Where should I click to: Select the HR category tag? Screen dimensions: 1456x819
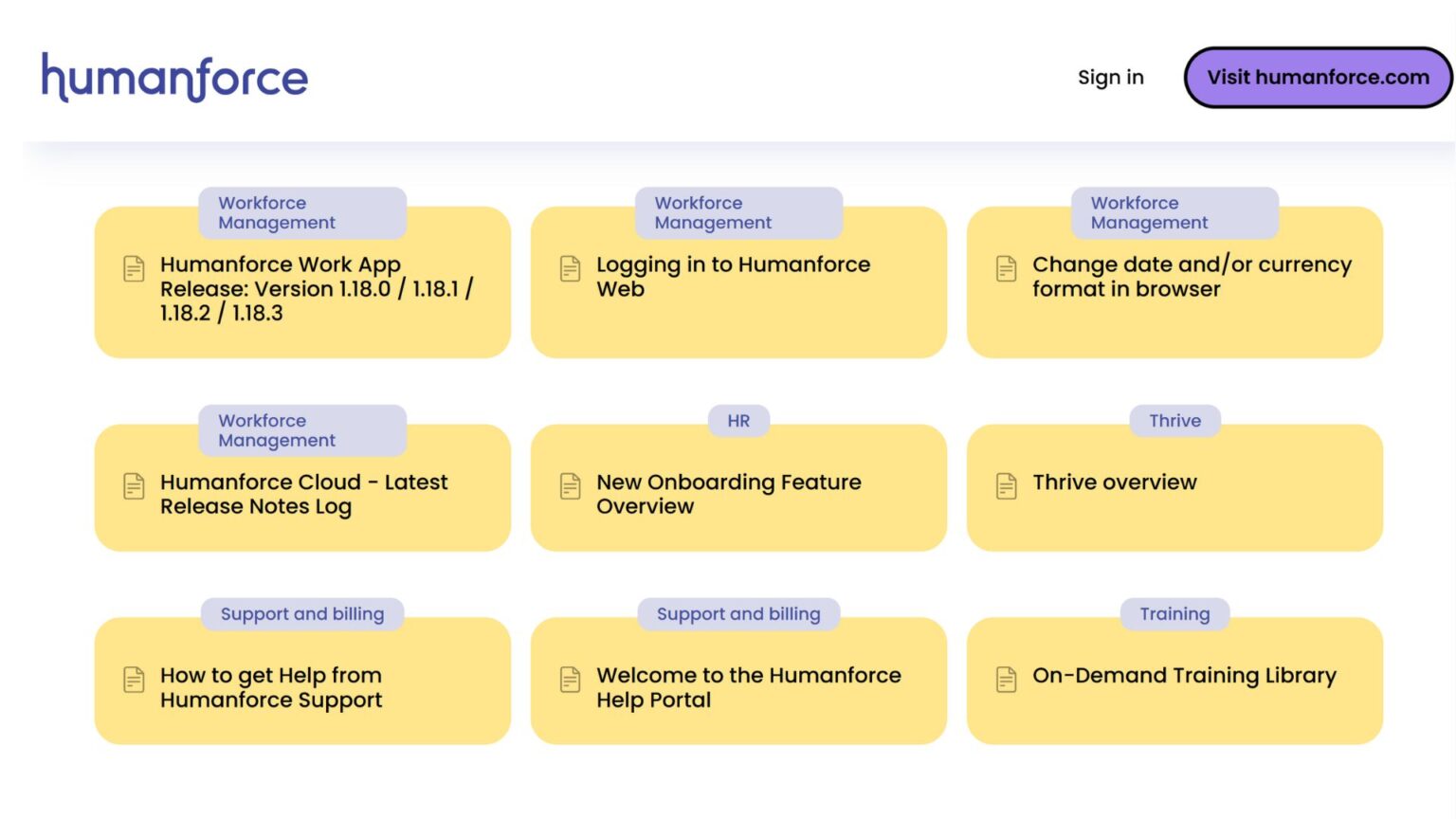[738, 421]
